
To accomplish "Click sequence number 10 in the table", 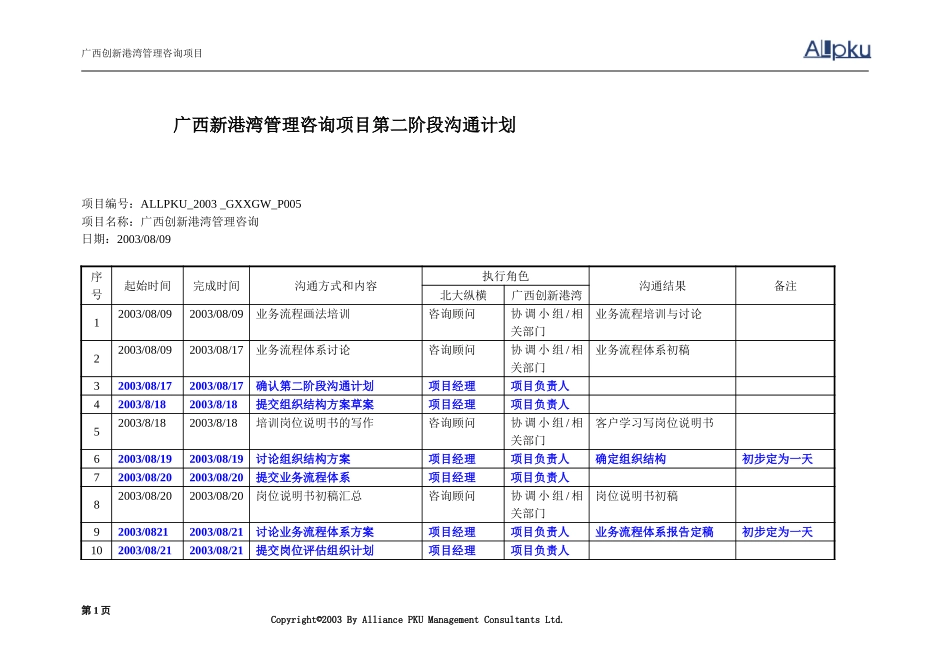I will [96, 550].
